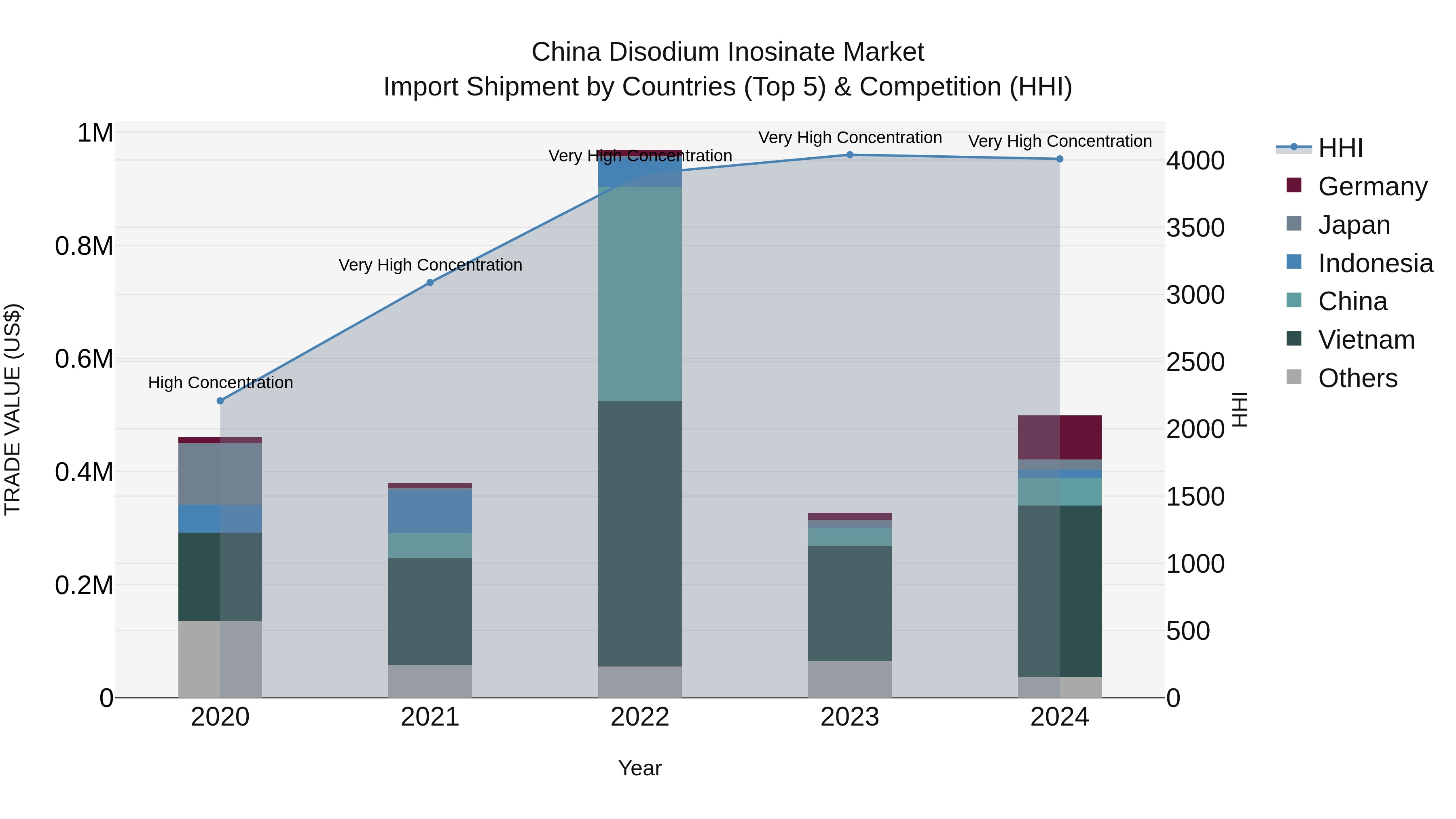Screen dimensions: 1456x819
Task: Click the right-side "HHI" axis title
Action: pyautogui.click(x=1240, y=409)
